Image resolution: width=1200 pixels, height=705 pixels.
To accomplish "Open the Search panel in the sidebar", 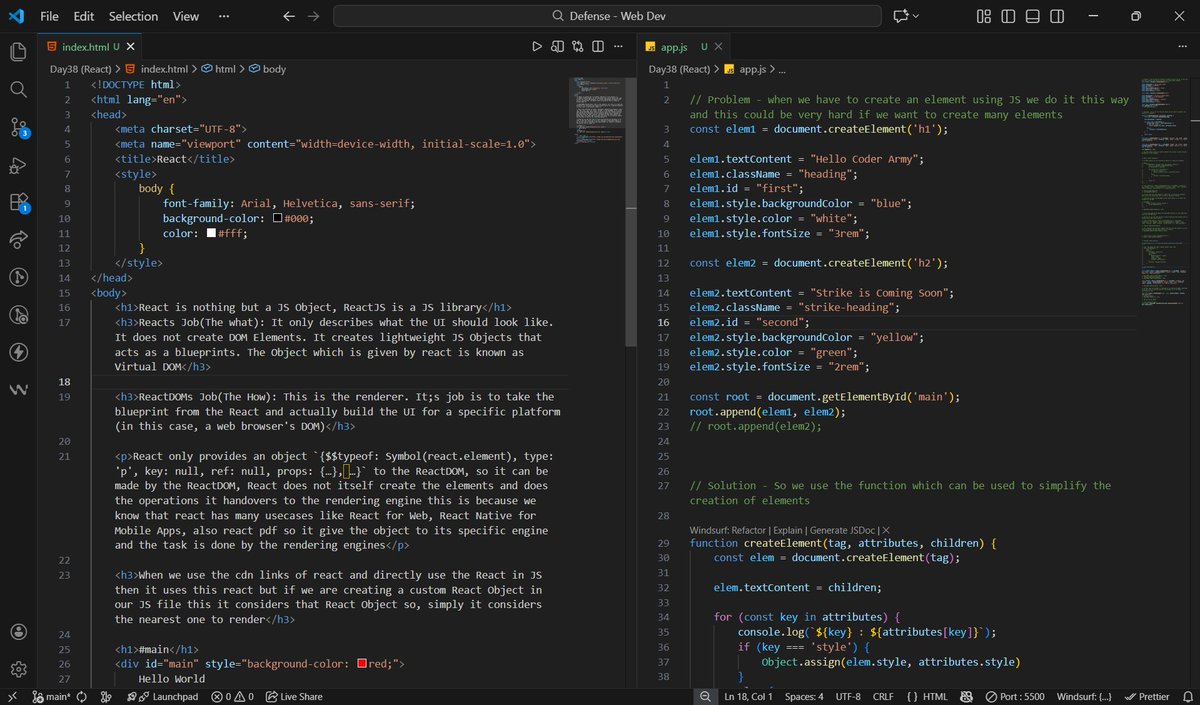I will tap(18, 88).
